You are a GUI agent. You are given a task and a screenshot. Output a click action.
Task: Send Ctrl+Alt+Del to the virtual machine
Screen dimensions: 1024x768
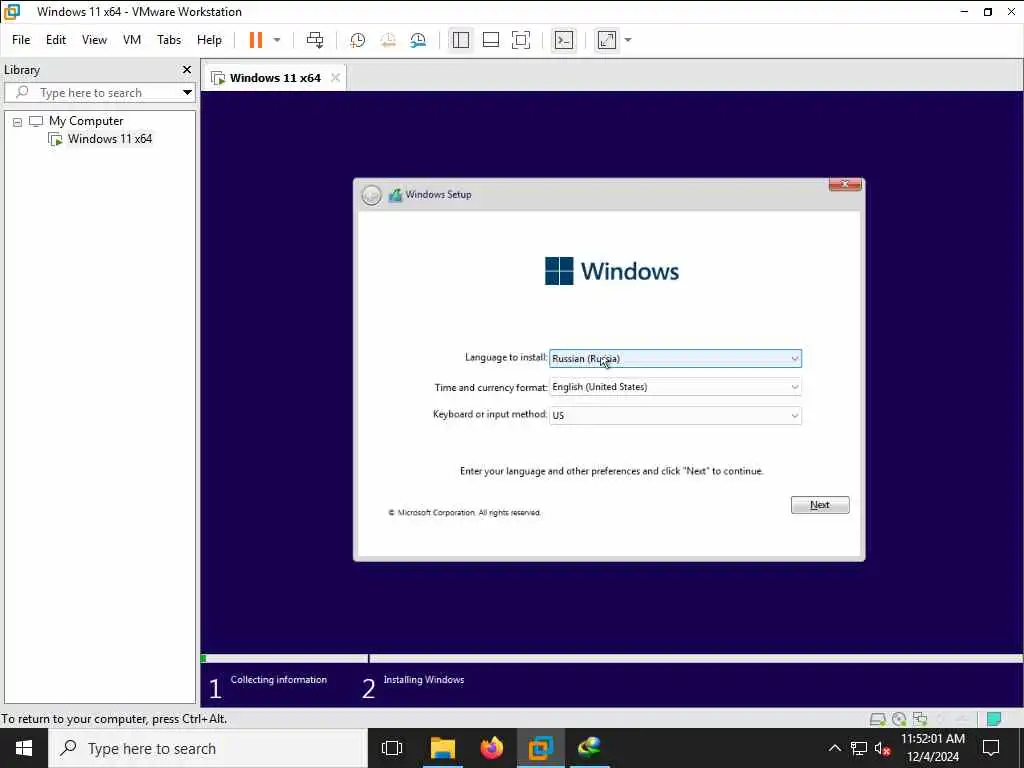(315, 40)
